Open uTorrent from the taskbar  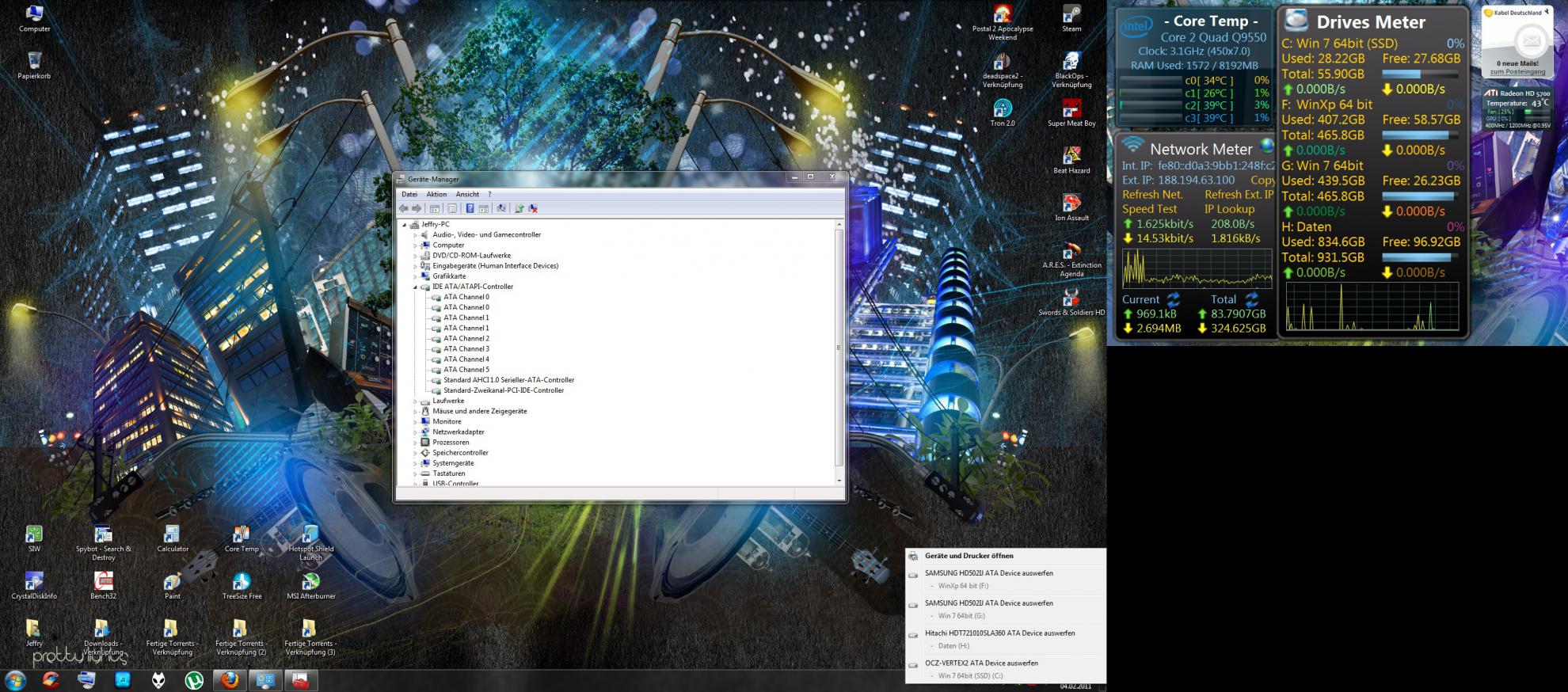tap(193, 680)
